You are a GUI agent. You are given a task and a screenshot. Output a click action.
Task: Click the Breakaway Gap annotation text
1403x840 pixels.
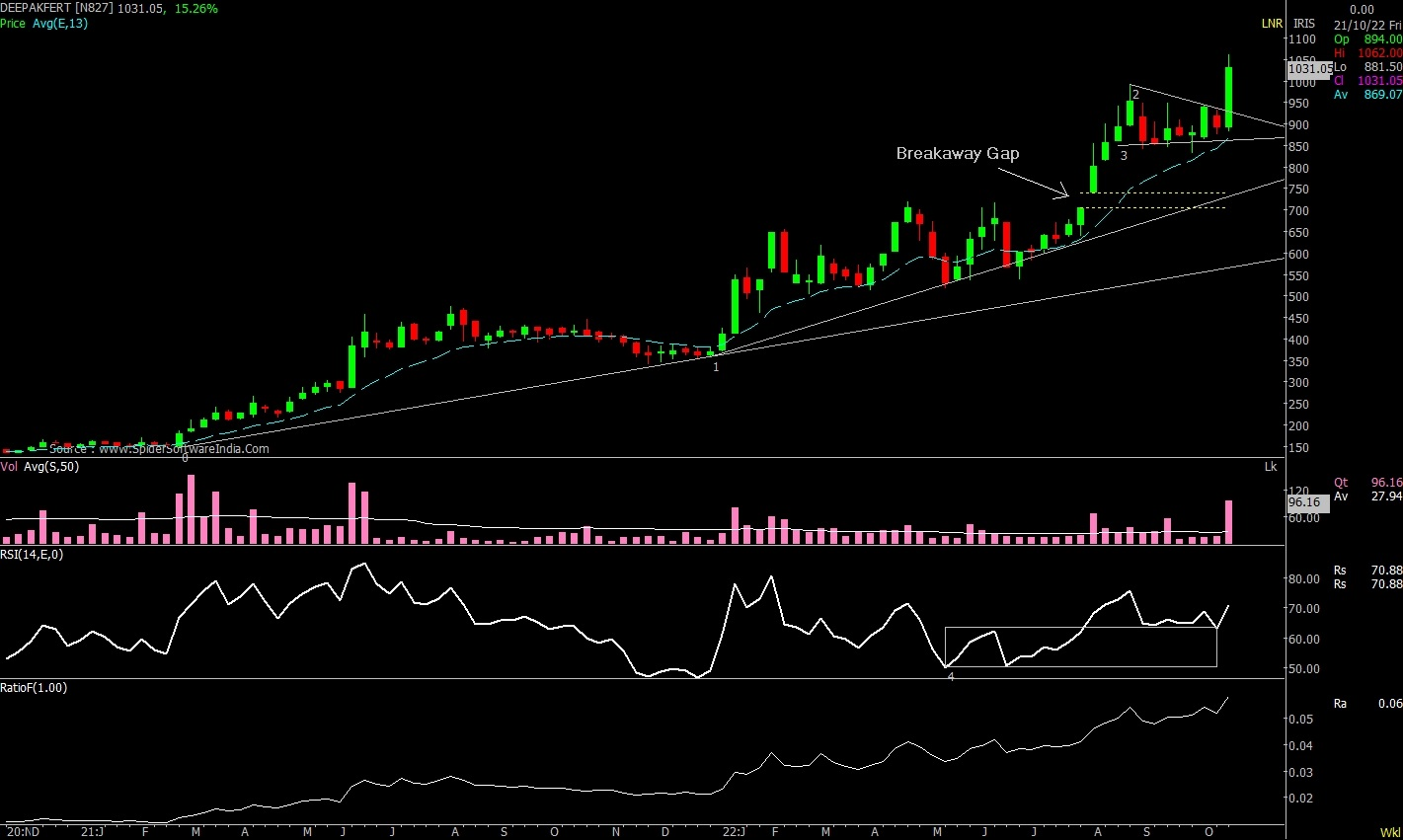[x=956, y=154]
